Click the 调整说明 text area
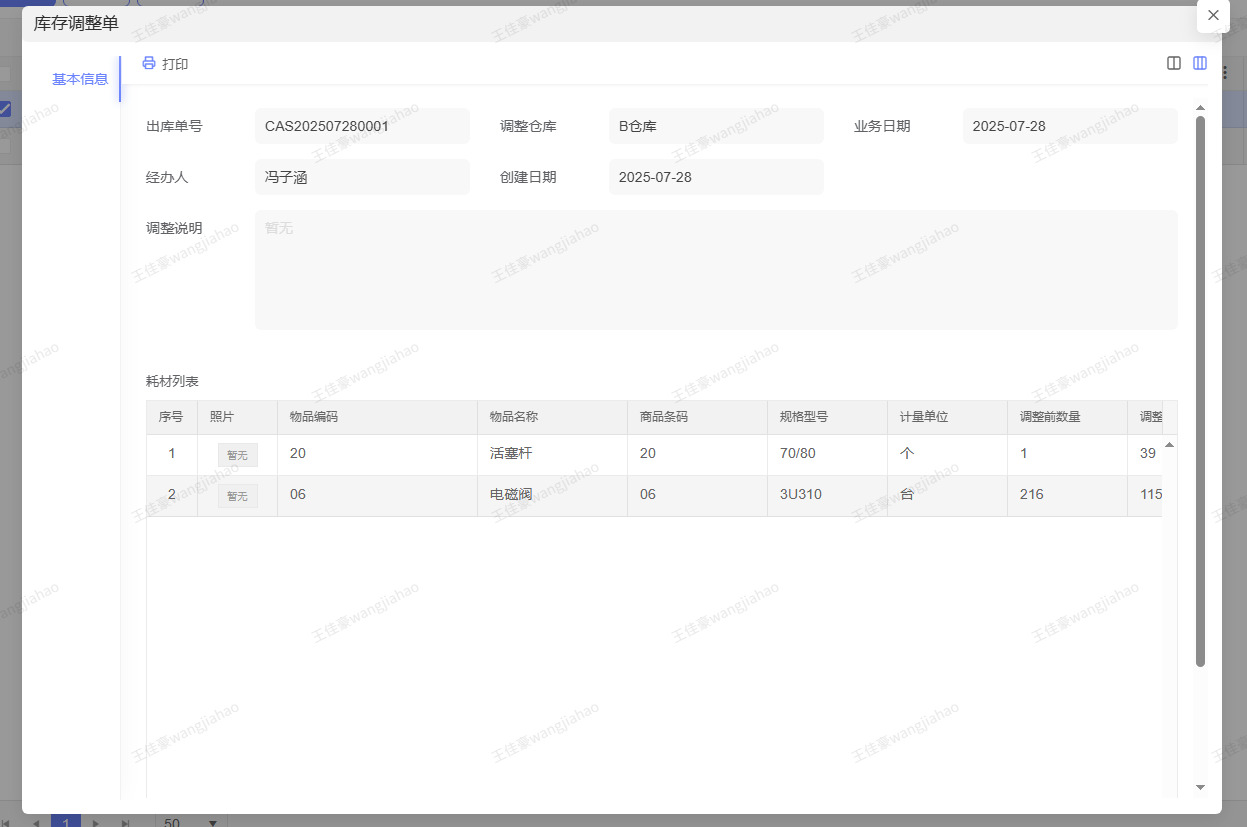 point(715,270)
